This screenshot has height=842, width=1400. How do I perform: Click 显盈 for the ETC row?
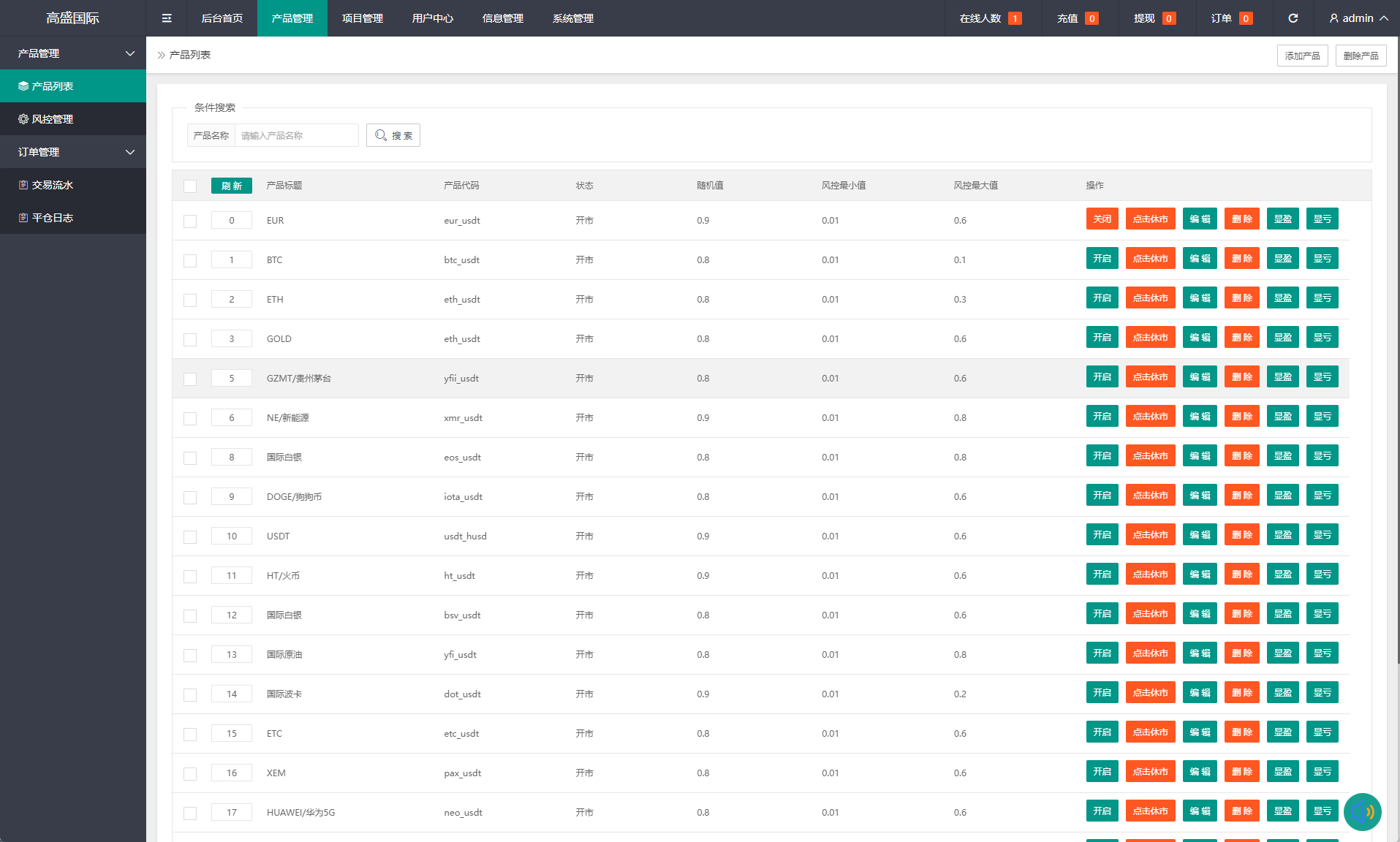pyautogui.click(x=1283, y=732)
